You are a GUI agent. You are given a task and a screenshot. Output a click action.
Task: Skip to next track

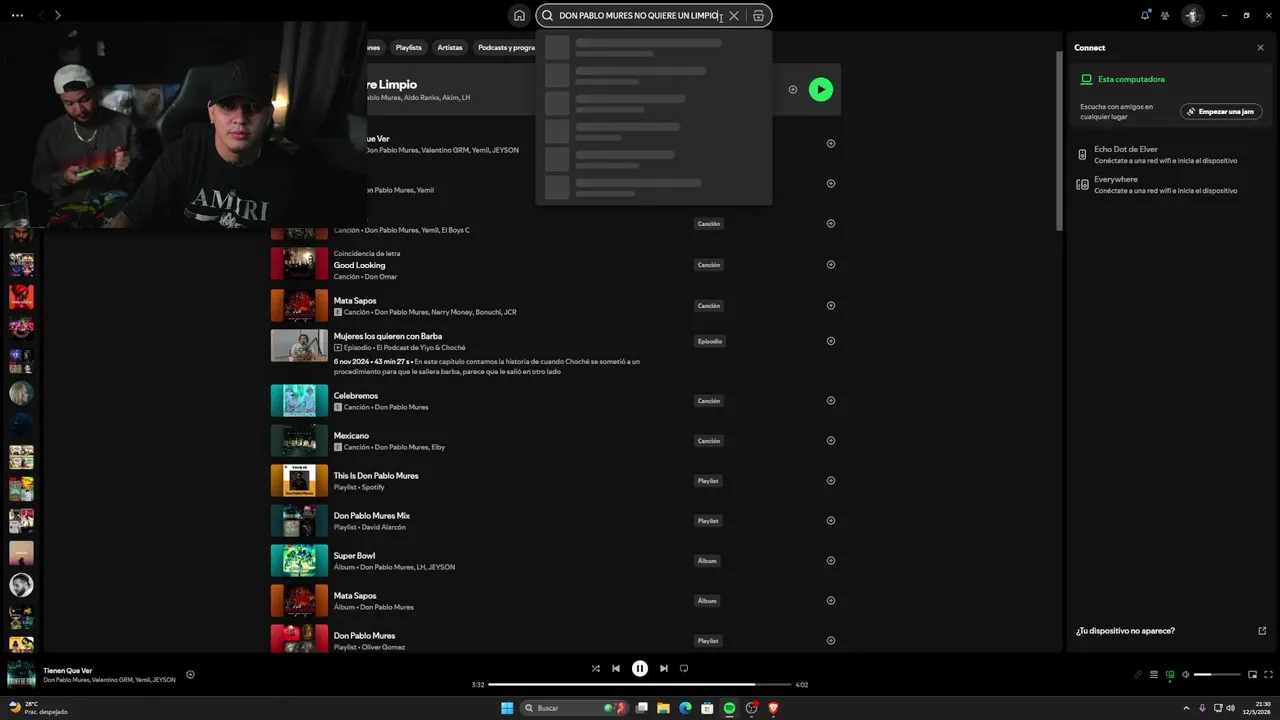(664, 668)
